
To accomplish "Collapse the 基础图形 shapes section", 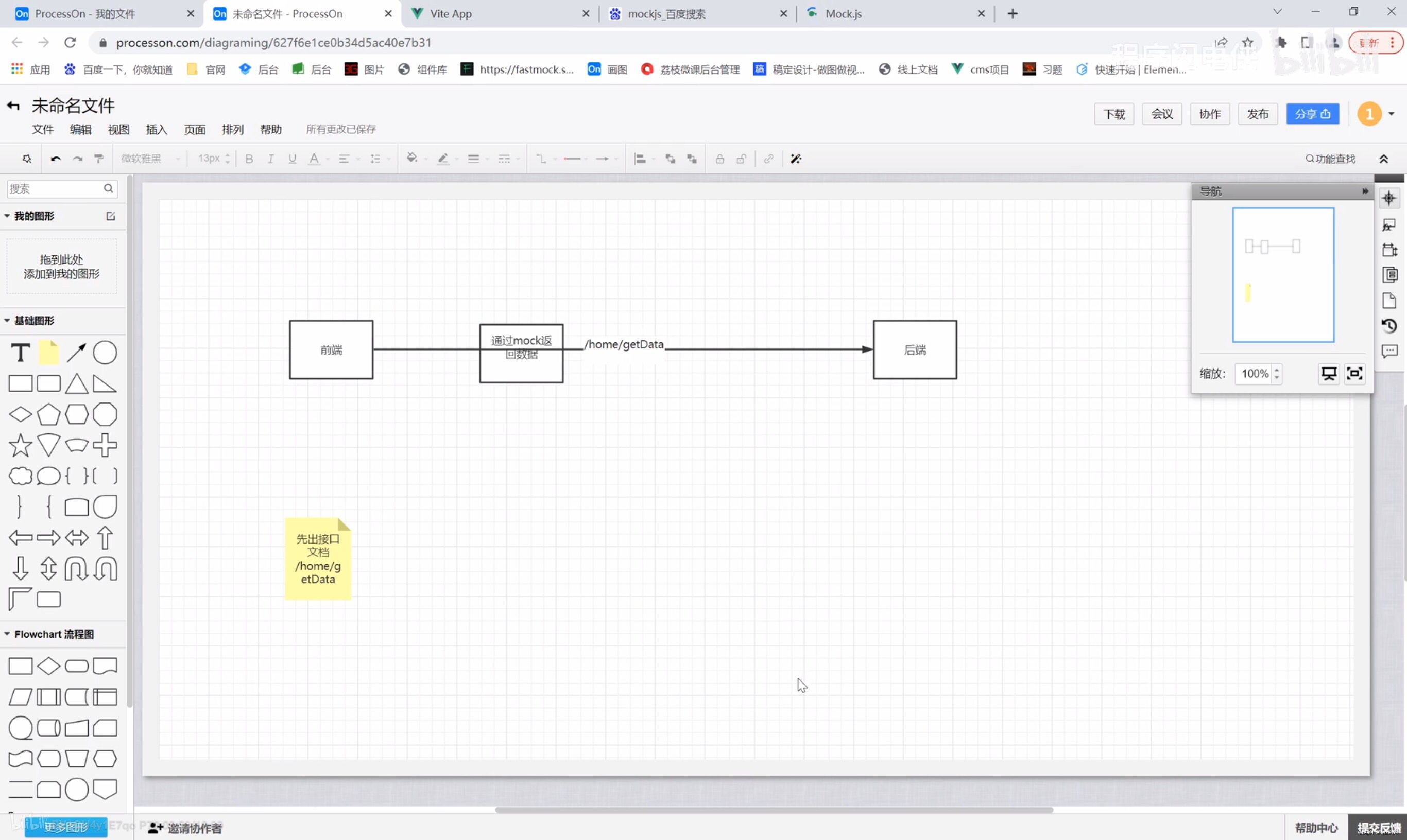I will coord(7,320).
